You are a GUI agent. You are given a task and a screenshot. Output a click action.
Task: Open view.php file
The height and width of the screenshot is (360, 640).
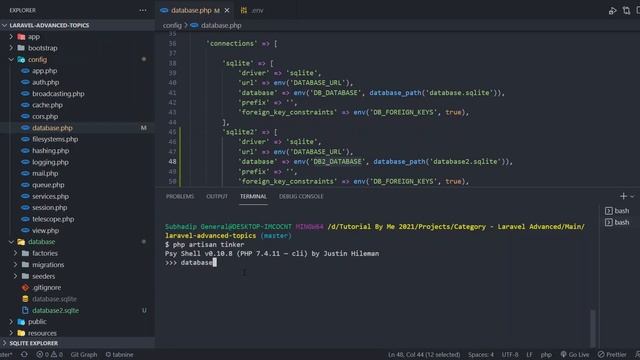point(45,231)
